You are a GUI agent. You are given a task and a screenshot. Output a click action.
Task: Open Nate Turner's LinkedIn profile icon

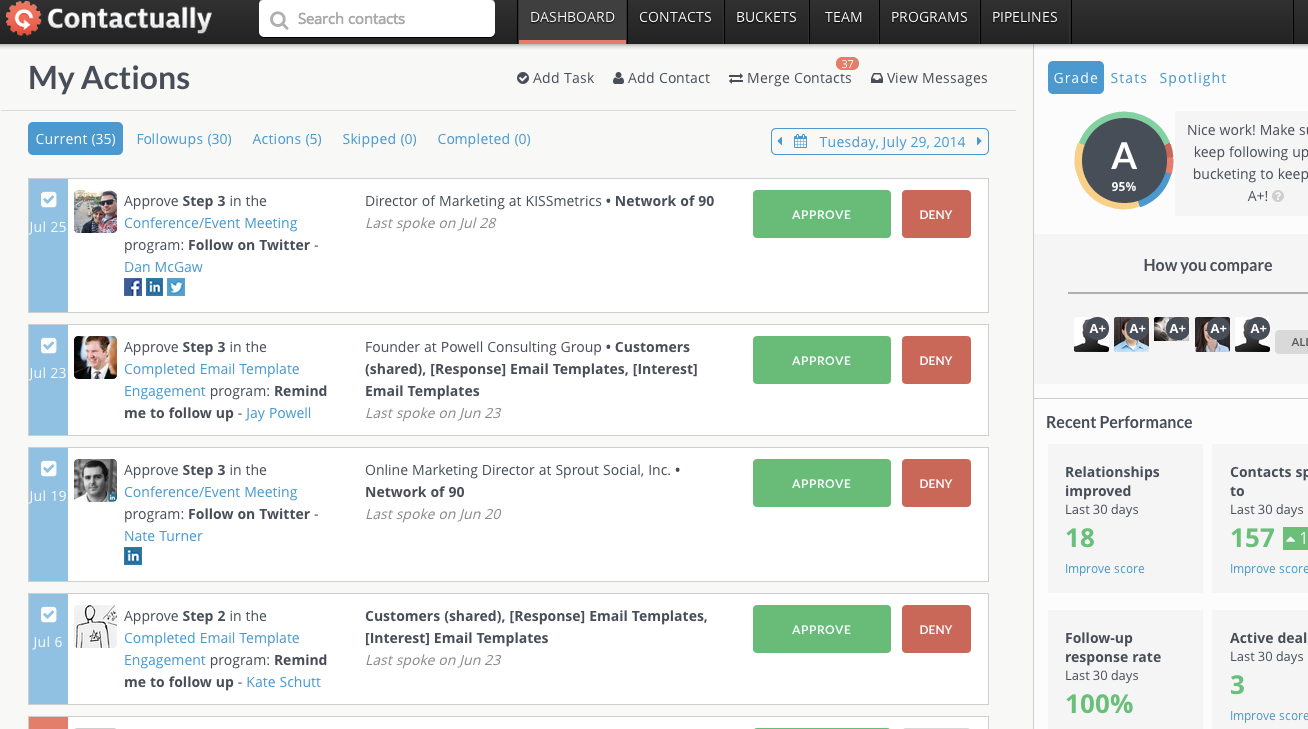pos(133,555)
